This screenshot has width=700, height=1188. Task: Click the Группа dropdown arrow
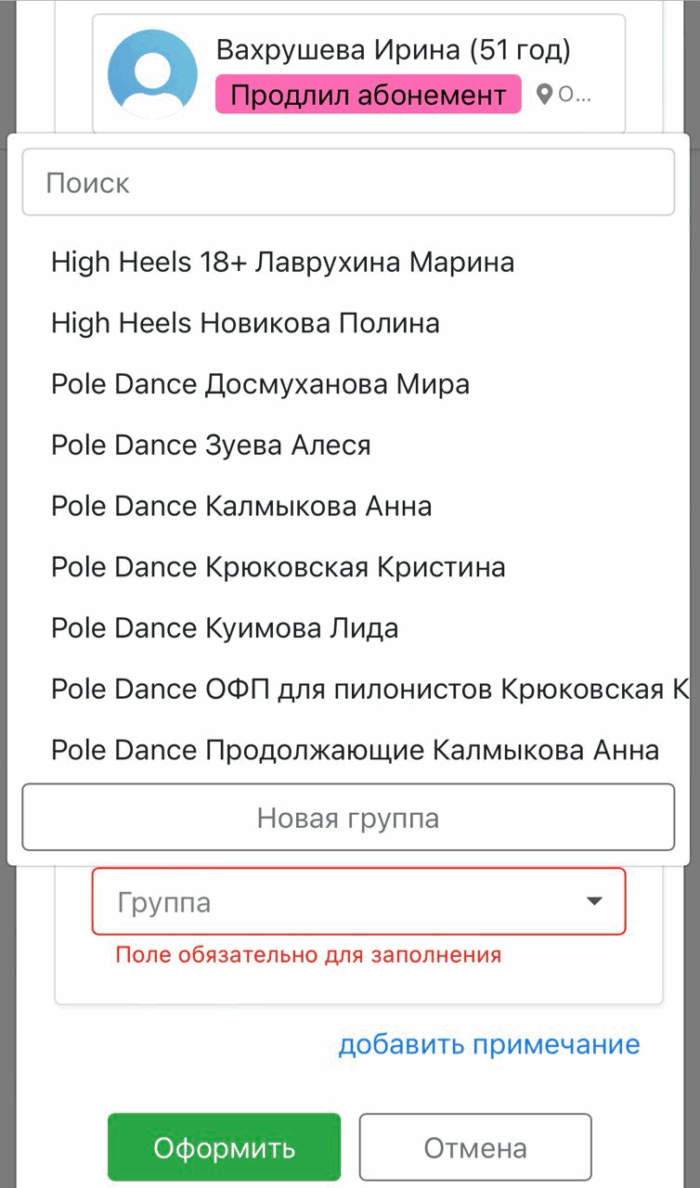(594, 902)
